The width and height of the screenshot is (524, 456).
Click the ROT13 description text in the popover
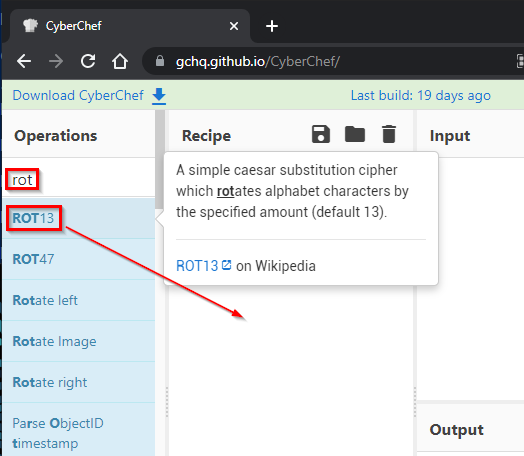[x=292, y=191]
